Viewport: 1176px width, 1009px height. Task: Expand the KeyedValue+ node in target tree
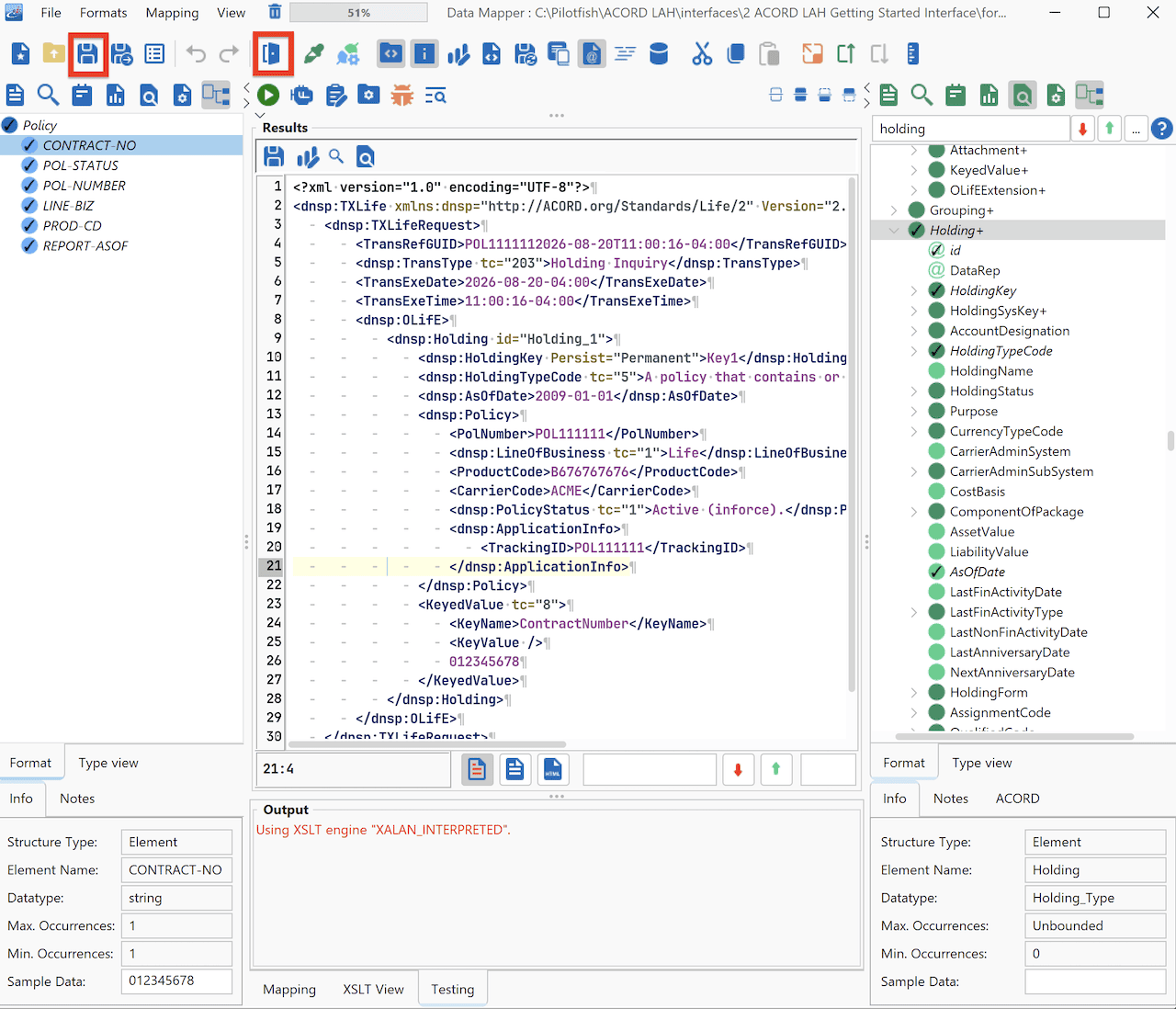point(913,170)
